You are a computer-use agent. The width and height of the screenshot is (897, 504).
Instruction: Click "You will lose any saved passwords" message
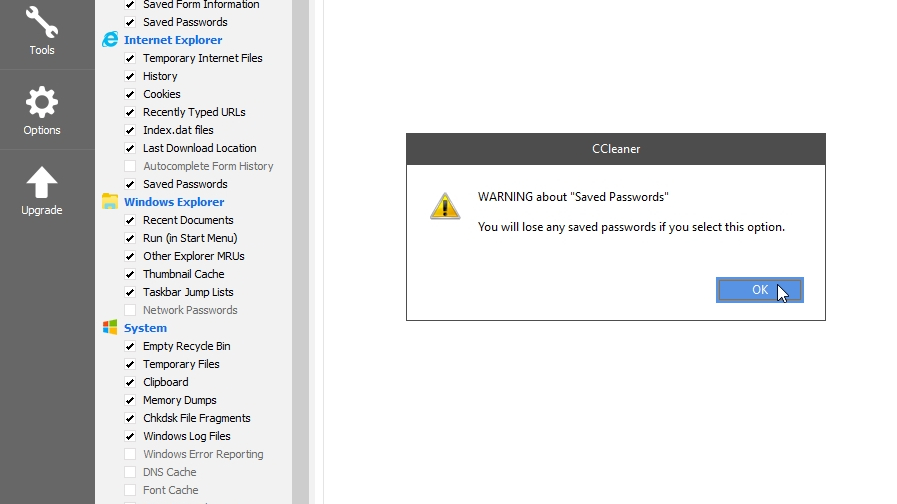[x=631, y=227]
